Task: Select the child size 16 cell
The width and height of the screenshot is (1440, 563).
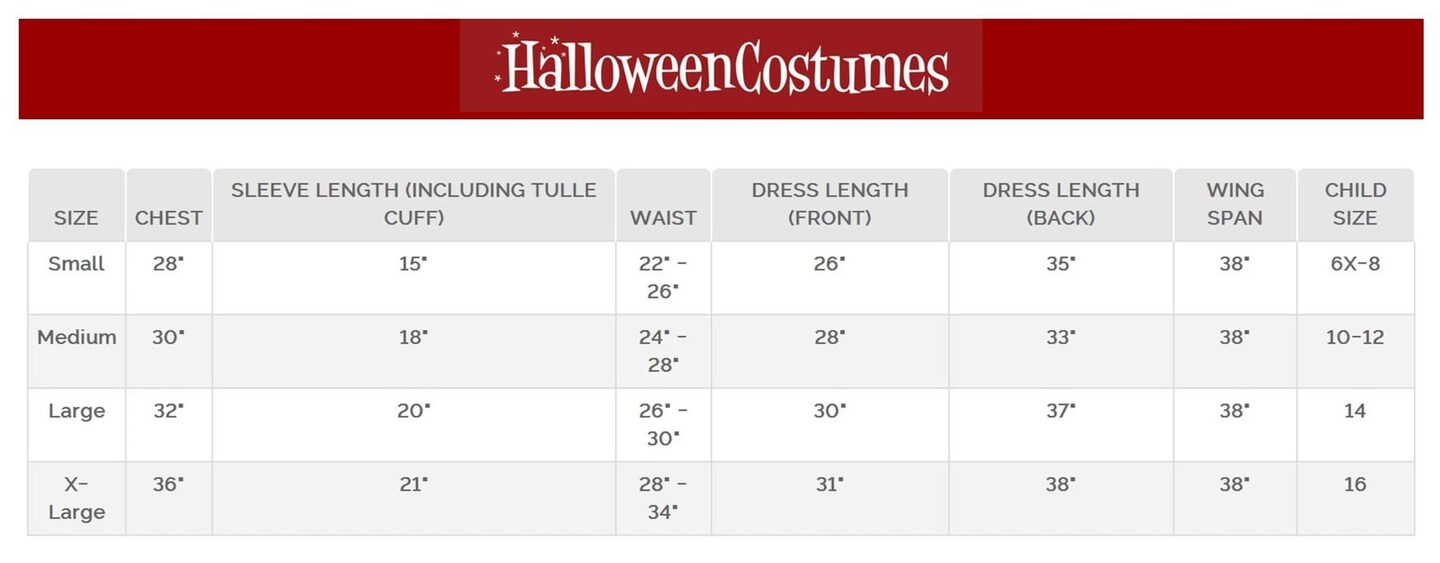Action: (x=1355, y=484)
